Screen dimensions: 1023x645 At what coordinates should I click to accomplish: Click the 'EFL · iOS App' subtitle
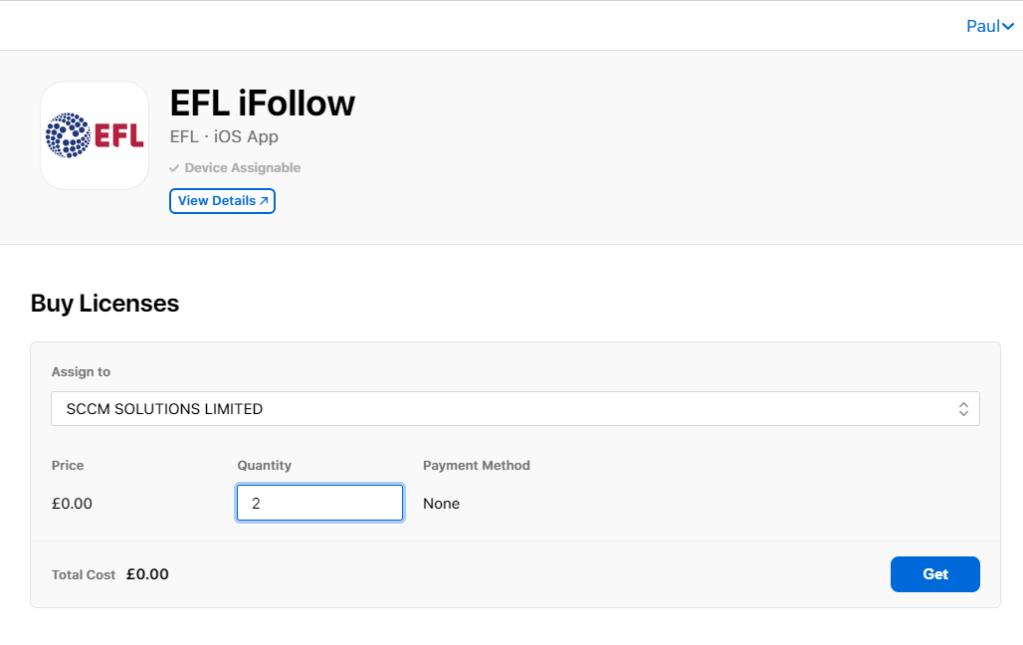click(x=224, y=137)
